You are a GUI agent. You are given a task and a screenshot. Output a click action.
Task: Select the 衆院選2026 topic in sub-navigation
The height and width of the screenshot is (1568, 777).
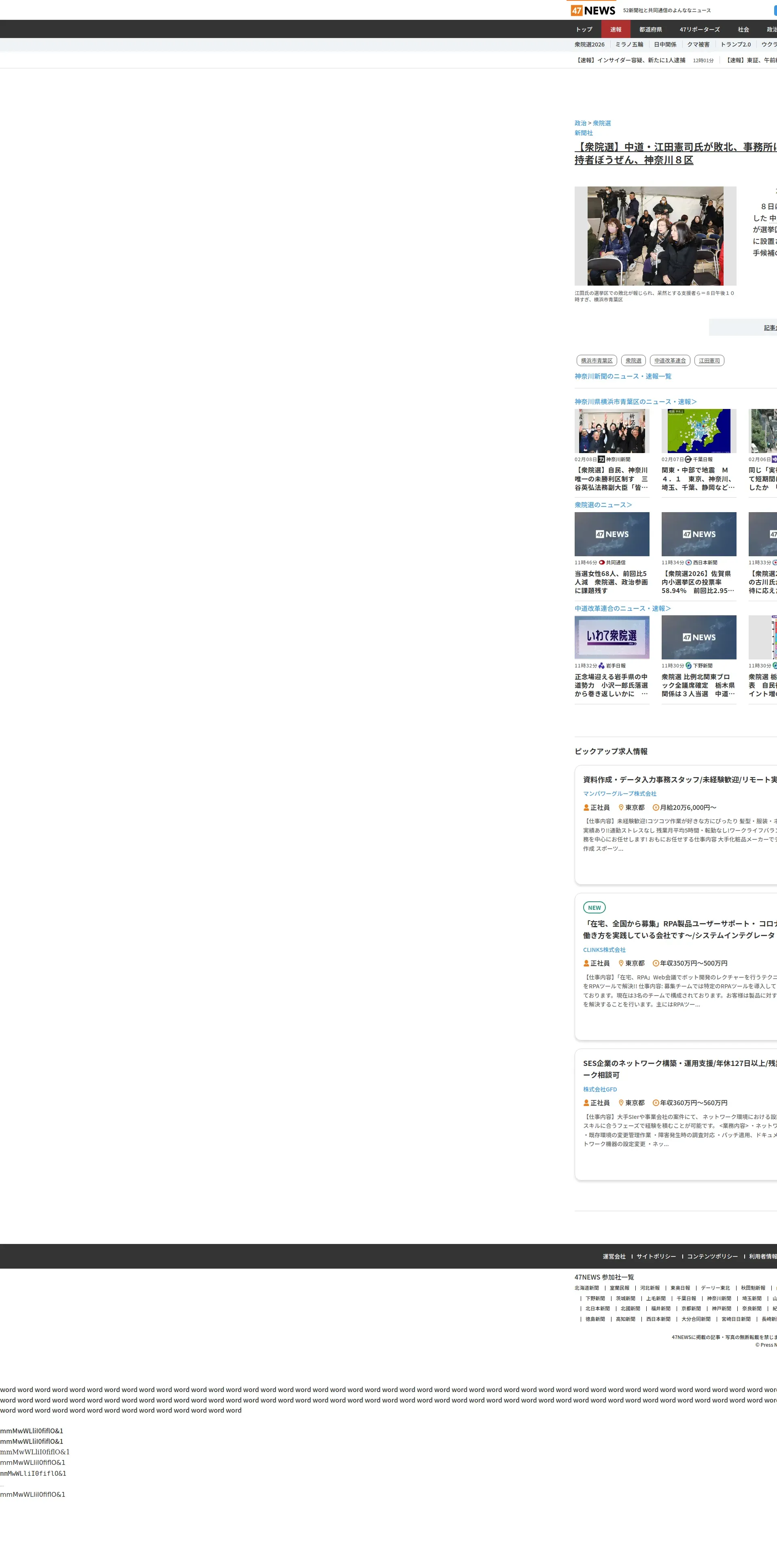[590, 44]
